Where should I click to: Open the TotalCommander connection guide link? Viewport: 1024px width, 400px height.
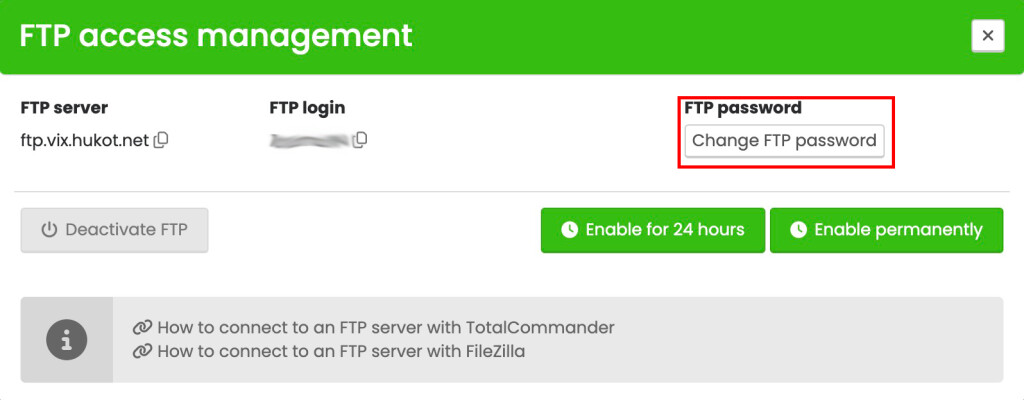point(385,327)
